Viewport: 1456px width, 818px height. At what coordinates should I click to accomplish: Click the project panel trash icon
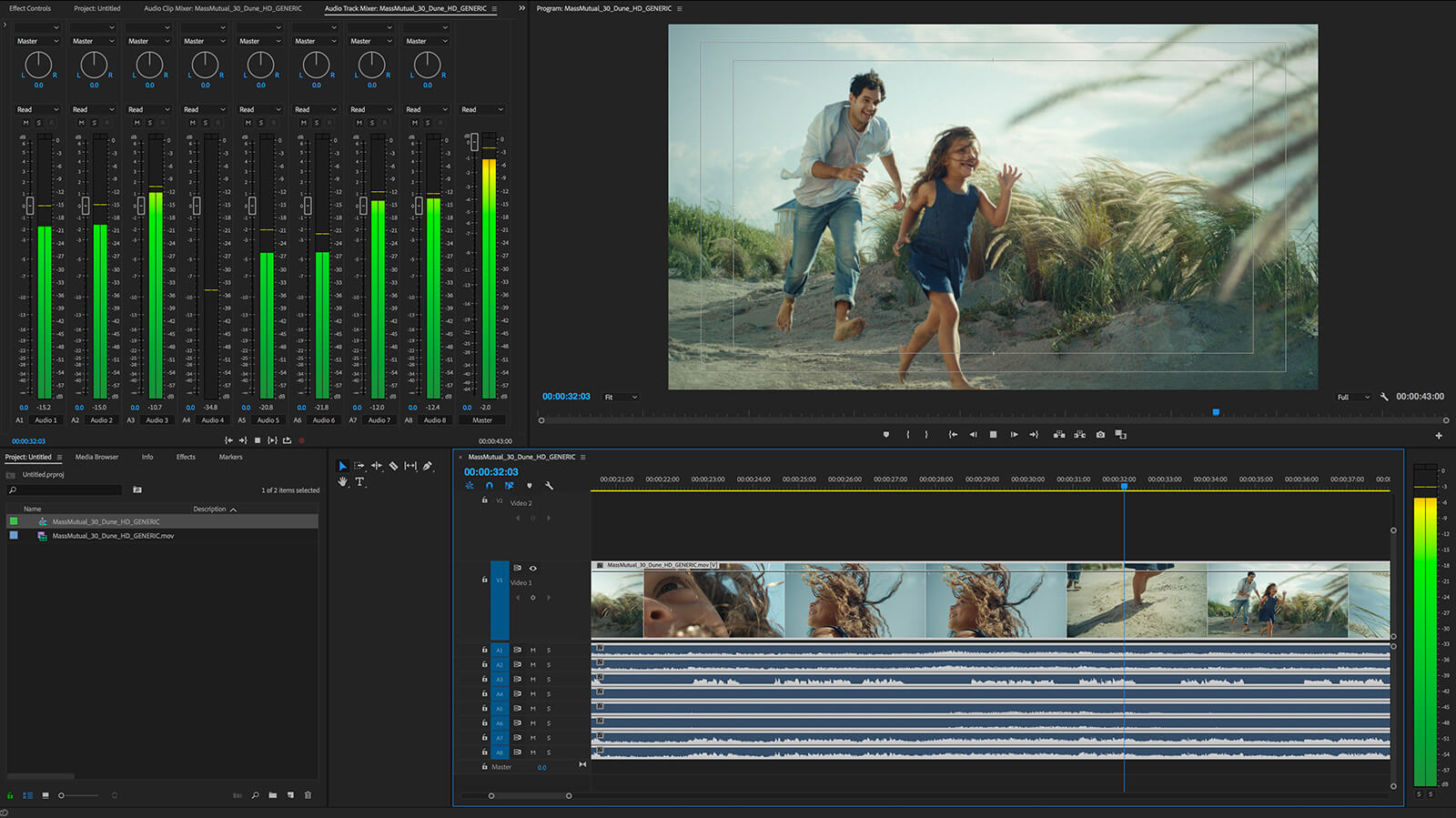point(308,795)
